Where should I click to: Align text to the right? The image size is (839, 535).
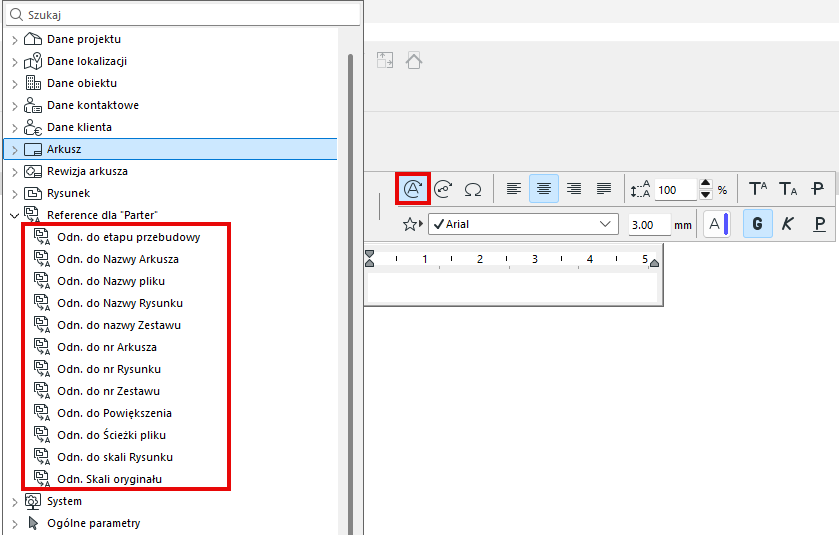(574, 189)
